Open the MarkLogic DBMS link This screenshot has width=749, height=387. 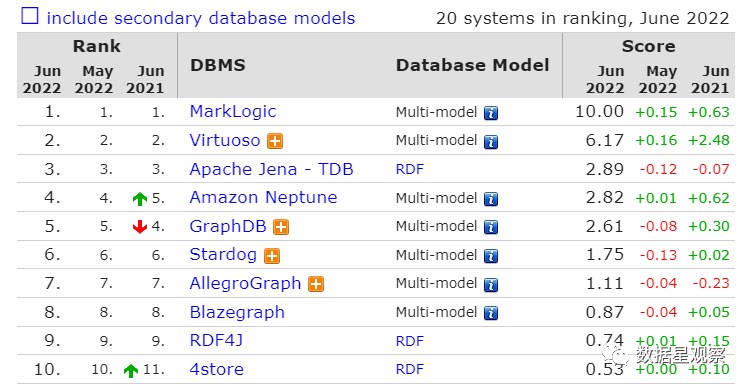point(233,111)
